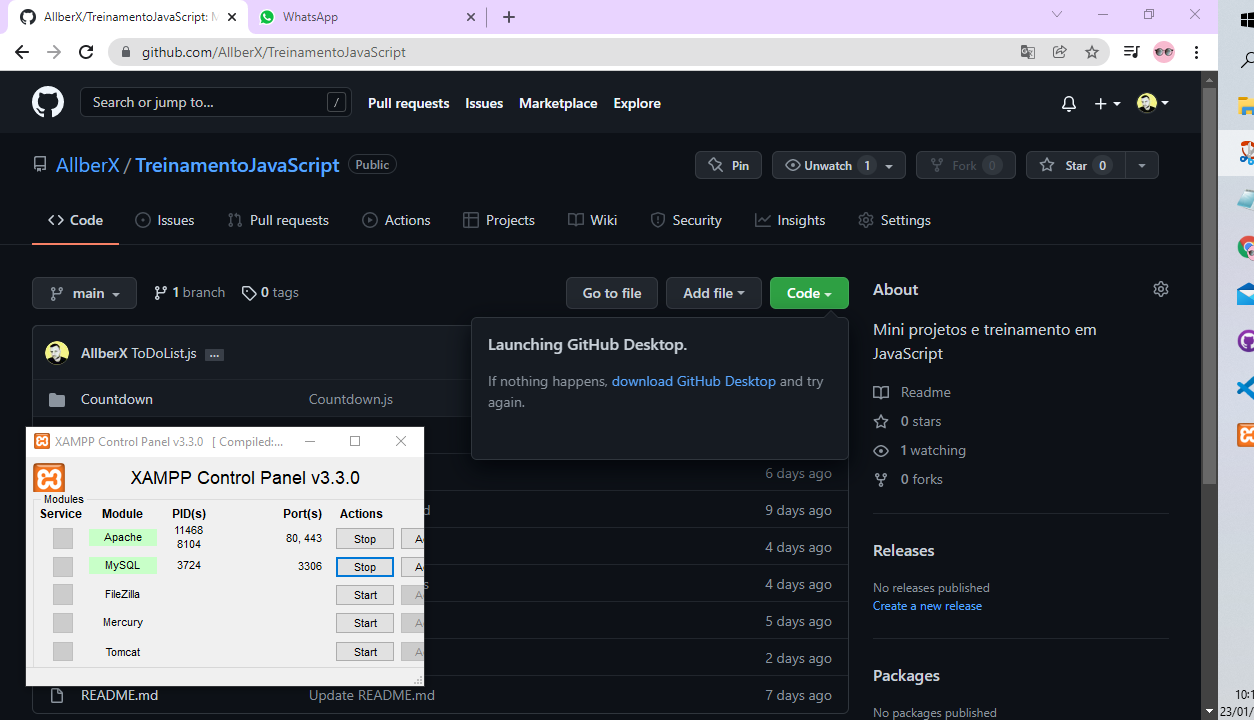
Task: Open the Projects tab
Action: [499, 220]
